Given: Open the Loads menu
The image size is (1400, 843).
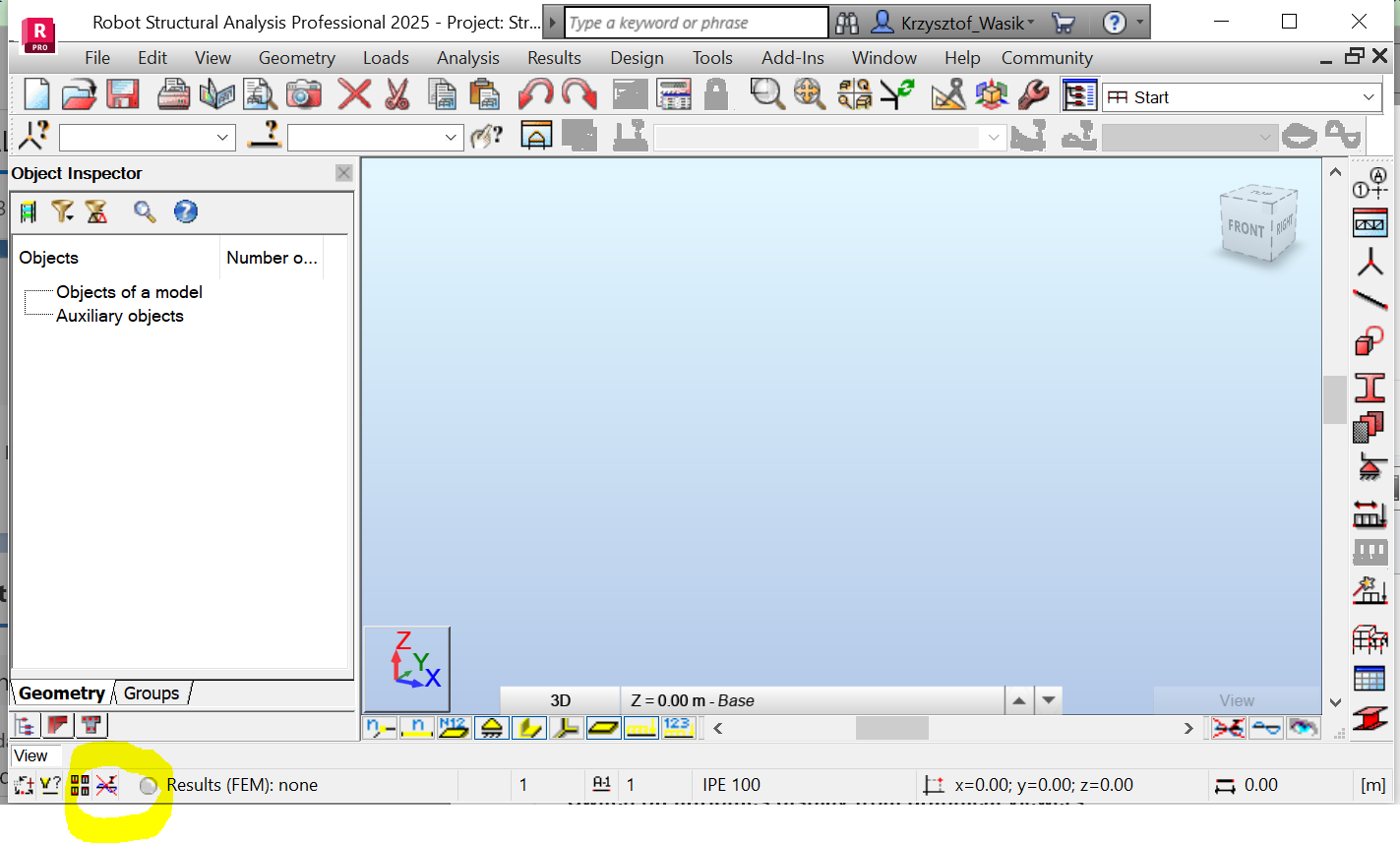Looking at the screenshot, I should [x=385, y=58].
